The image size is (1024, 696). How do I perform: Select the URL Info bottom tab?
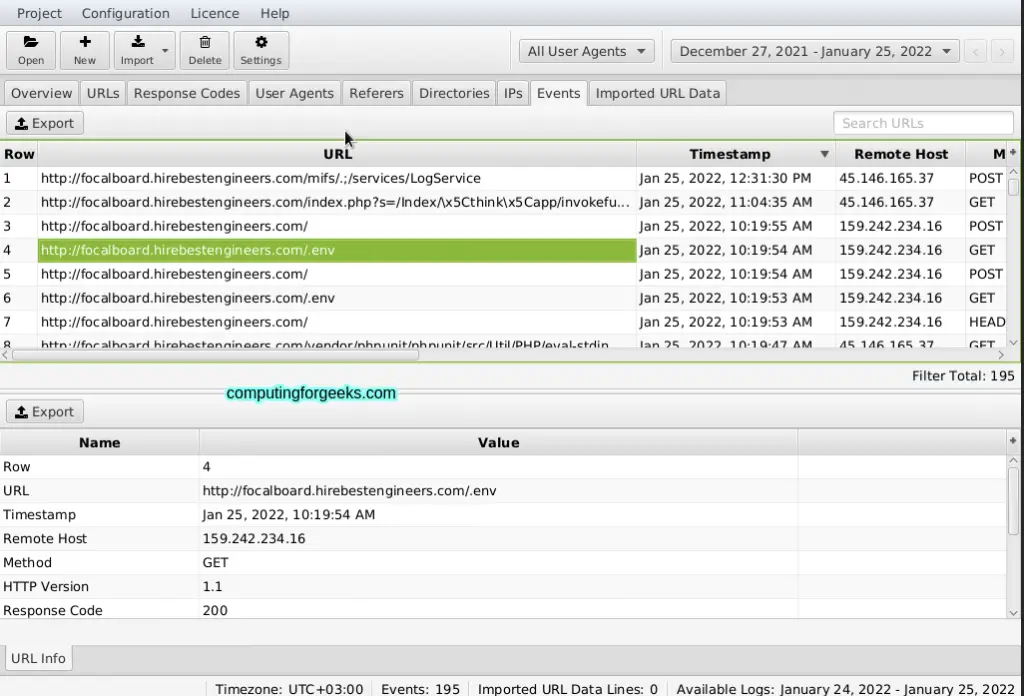coord(39,658)
